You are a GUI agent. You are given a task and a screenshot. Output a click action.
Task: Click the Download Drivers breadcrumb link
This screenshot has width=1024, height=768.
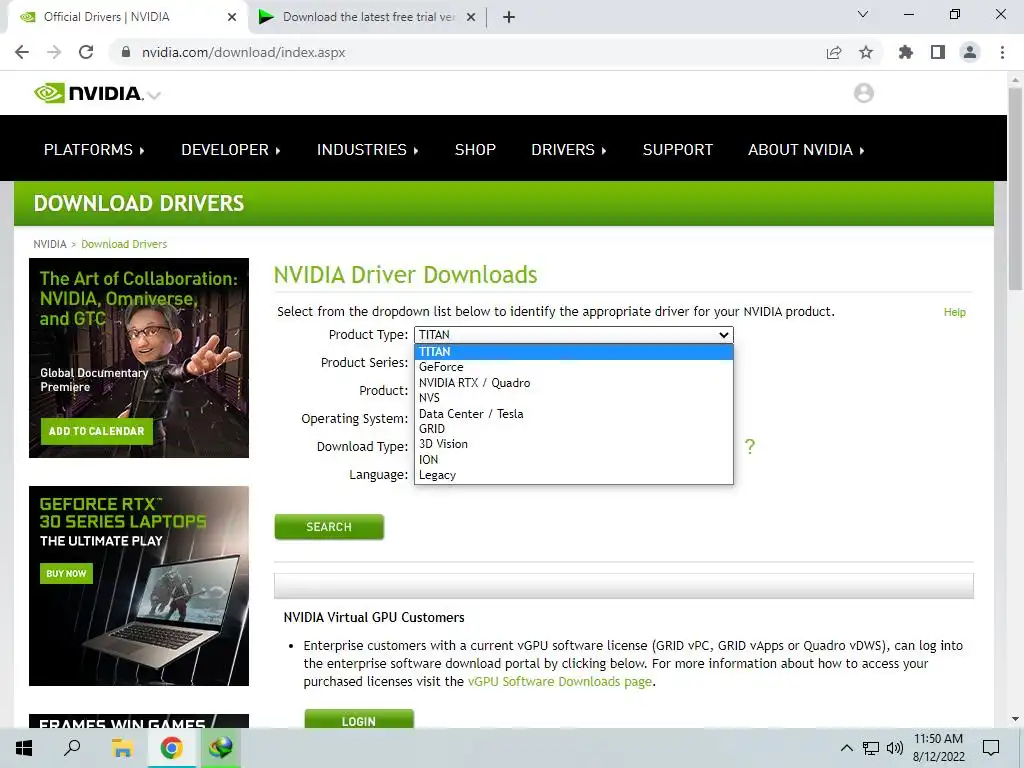pos(124,244)
